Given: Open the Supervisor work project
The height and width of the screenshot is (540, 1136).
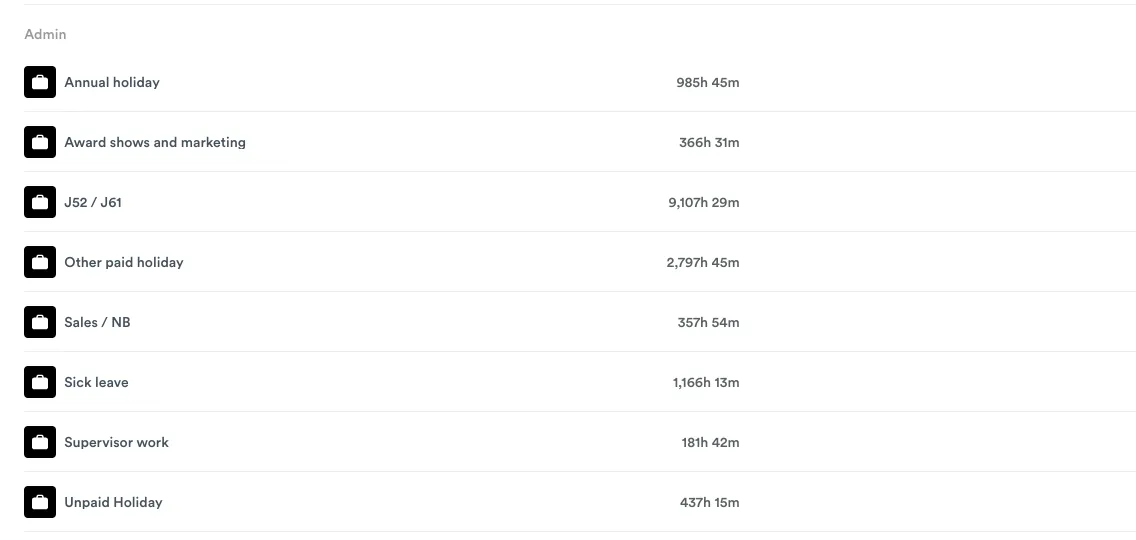Looking at the screenshot, I should tap(116, 442).
